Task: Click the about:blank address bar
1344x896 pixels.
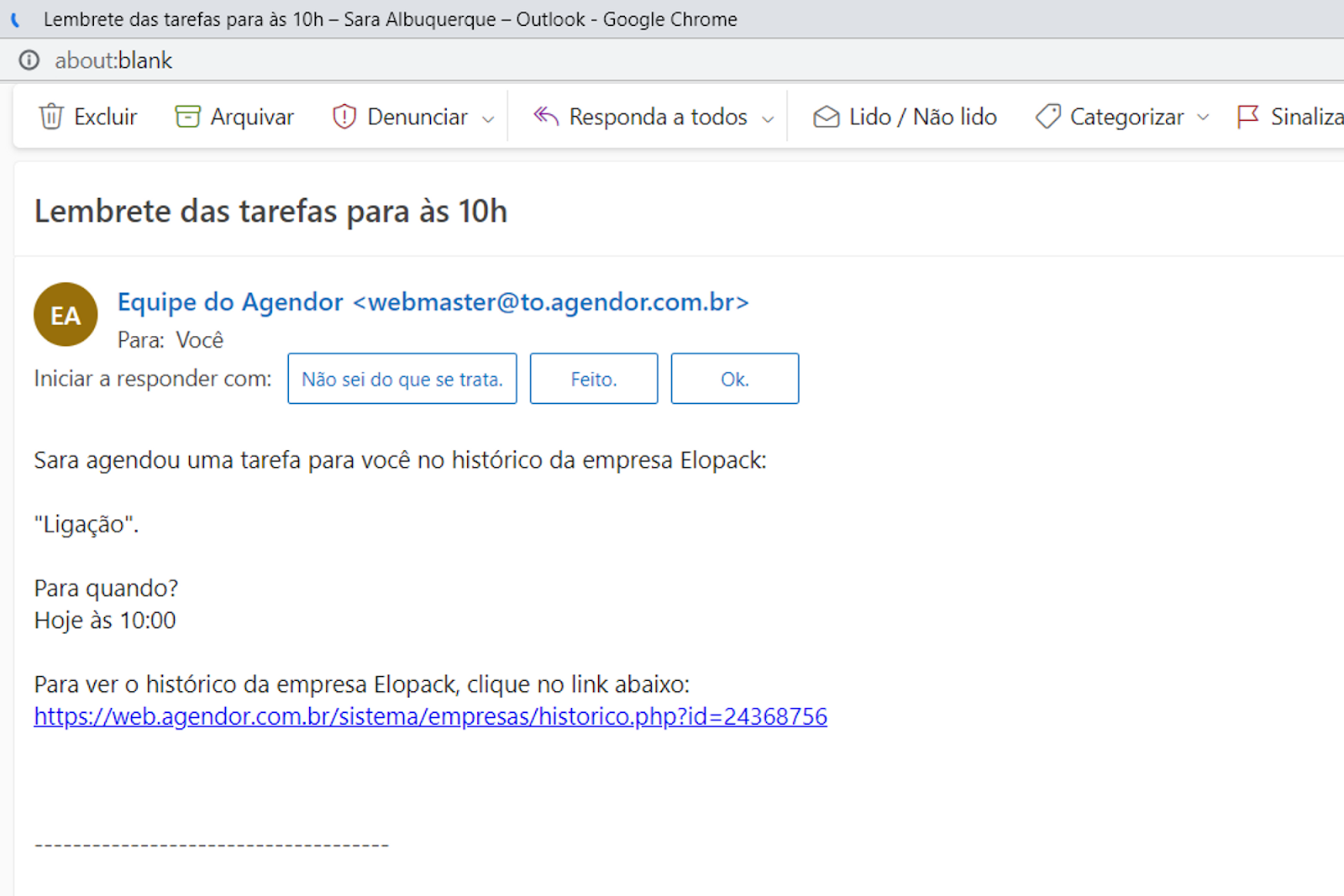Action: (x=113, y=60)
